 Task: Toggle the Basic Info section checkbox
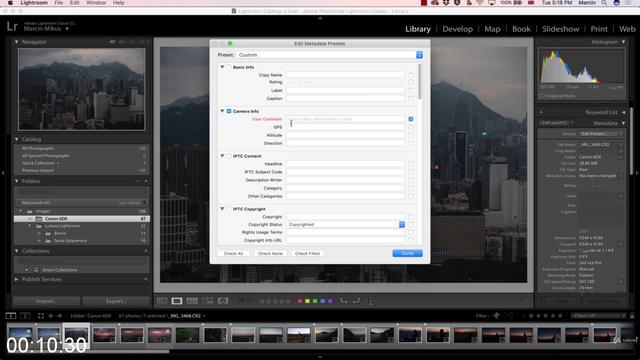(x=229, y=67)
